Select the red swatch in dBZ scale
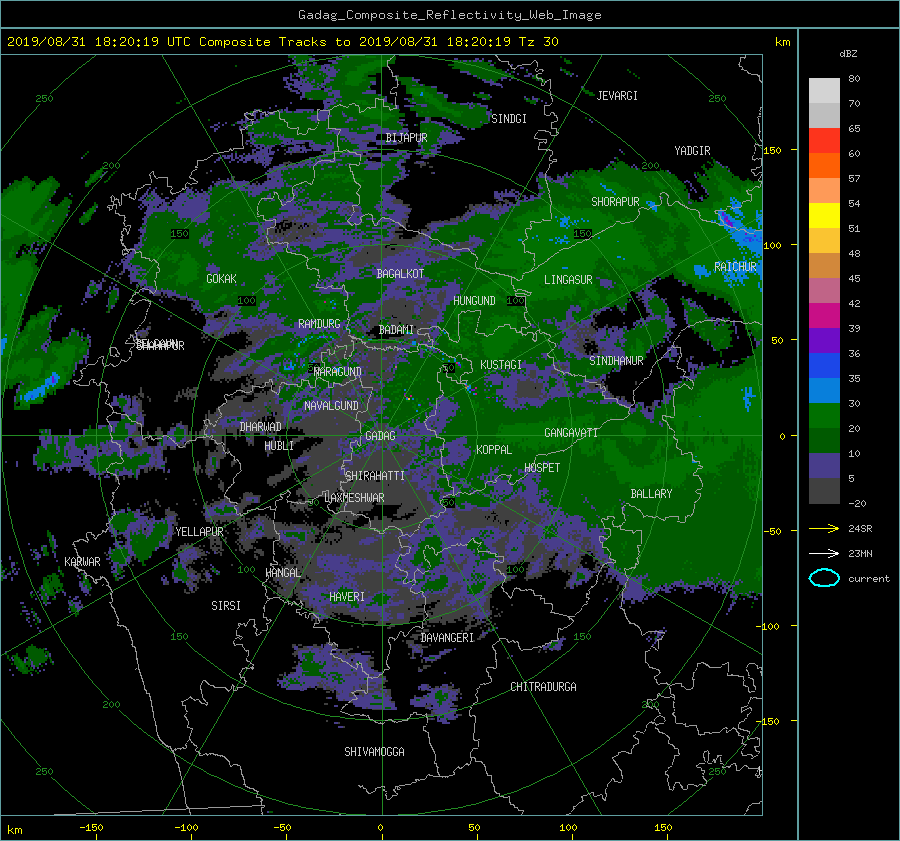The image size is (900, 841). point(824,140)
